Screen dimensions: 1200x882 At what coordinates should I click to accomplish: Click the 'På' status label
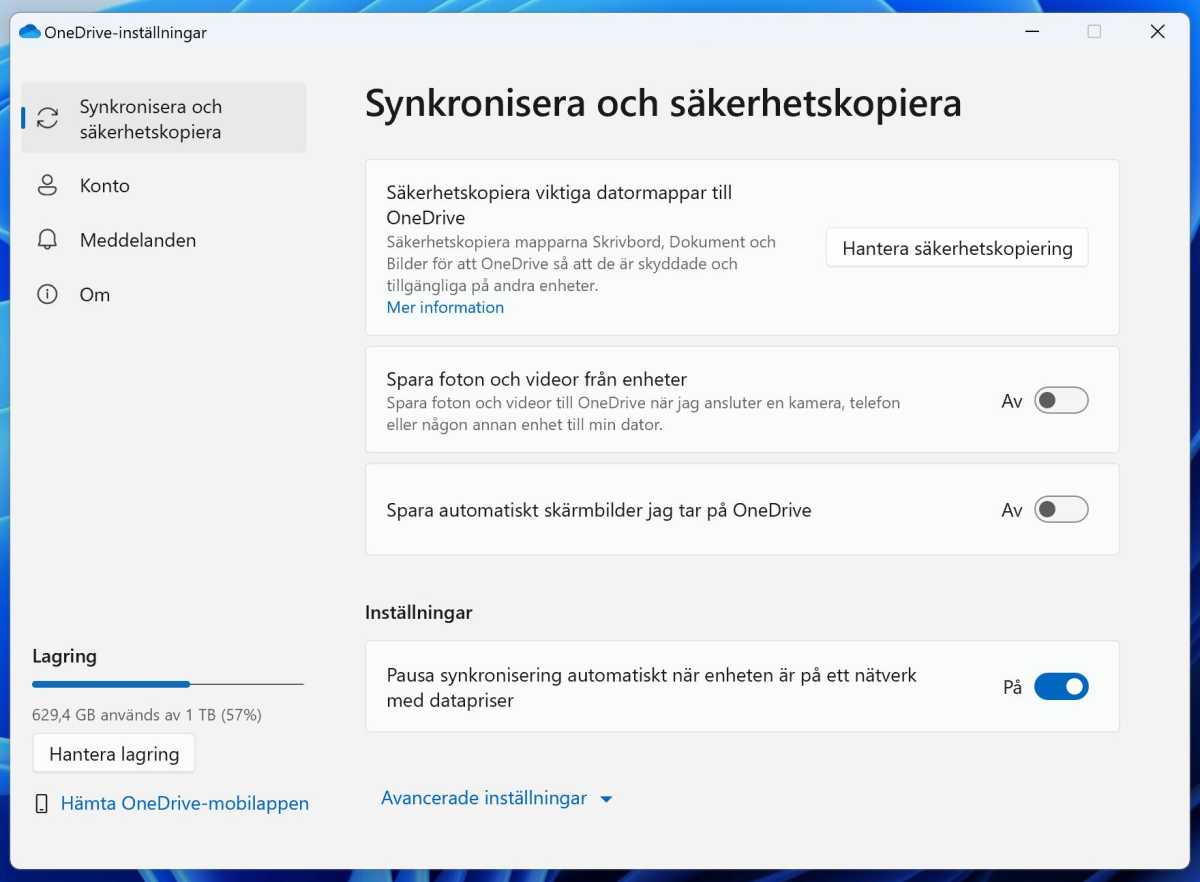(1012, 687)
